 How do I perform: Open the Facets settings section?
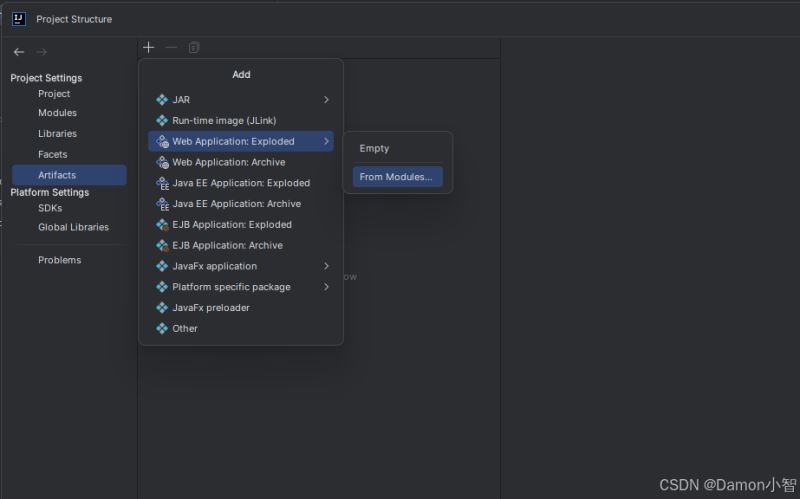[x=53, y=155]
